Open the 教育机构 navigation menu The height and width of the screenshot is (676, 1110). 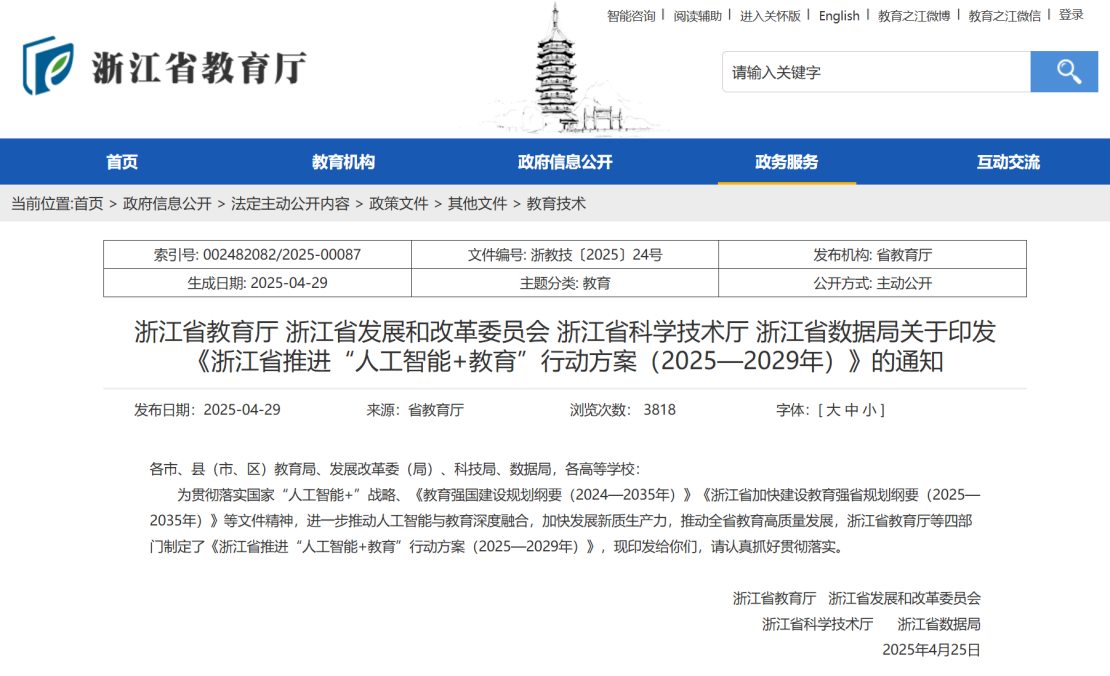point(343,162)
